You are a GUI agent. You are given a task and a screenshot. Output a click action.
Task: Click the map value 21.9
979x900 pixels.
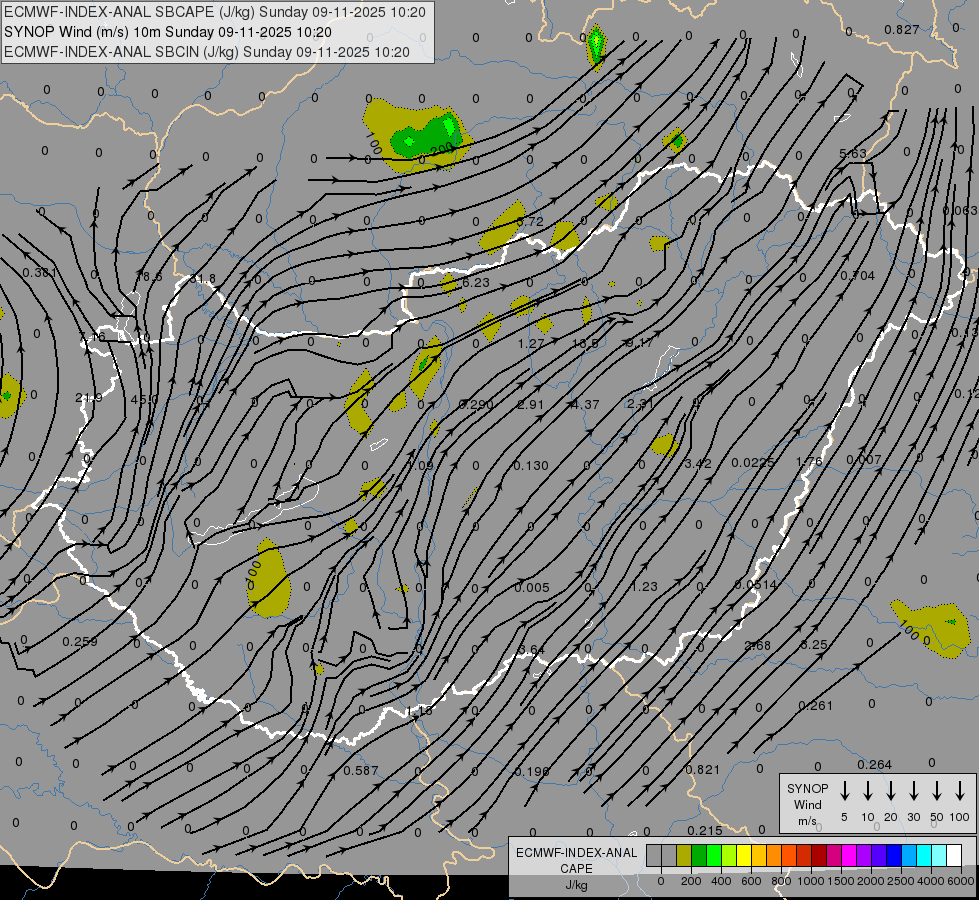(89, 397)
